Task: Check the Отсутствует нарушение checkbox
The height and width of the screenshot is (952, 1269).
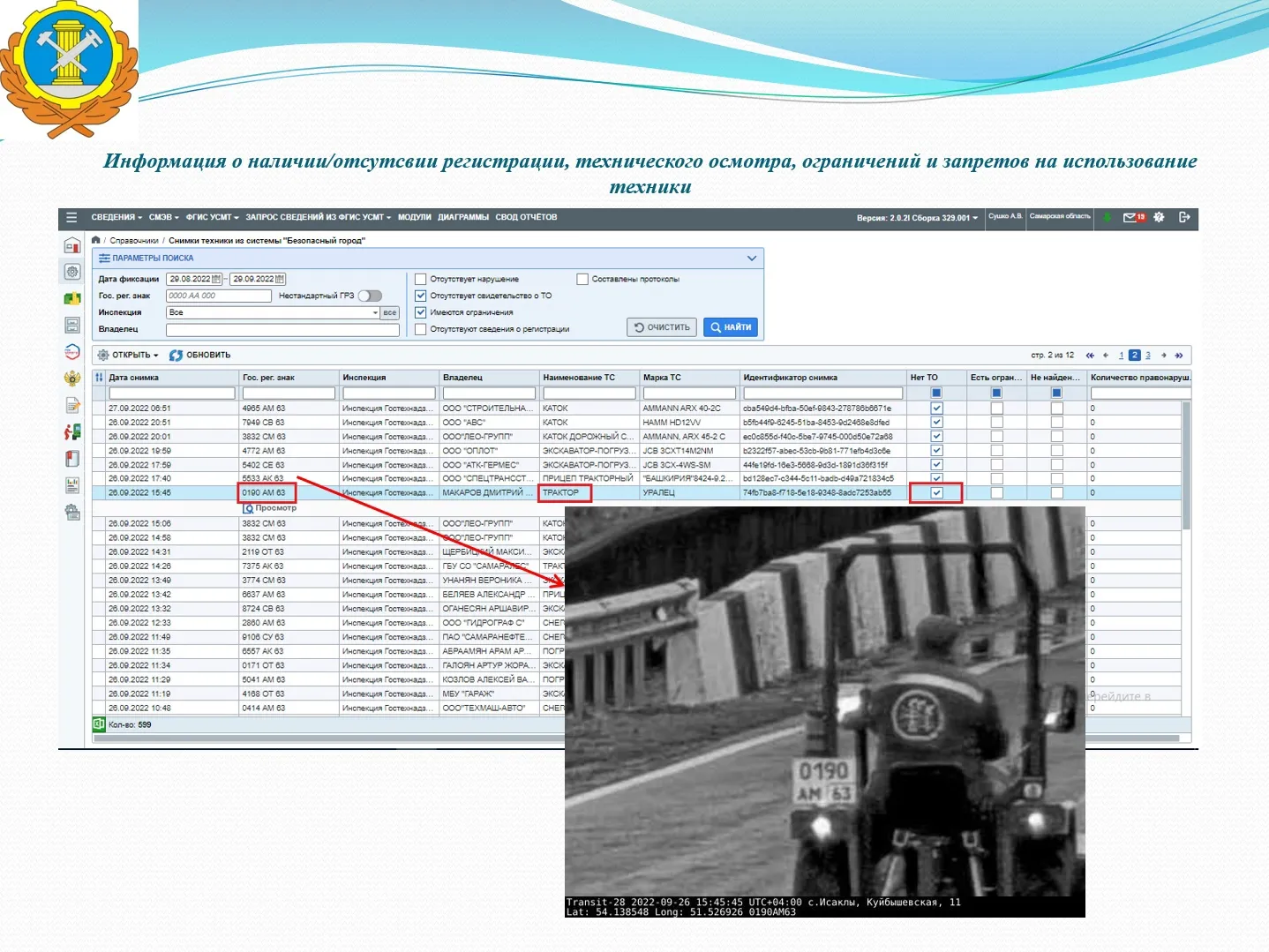Action: 421,279
